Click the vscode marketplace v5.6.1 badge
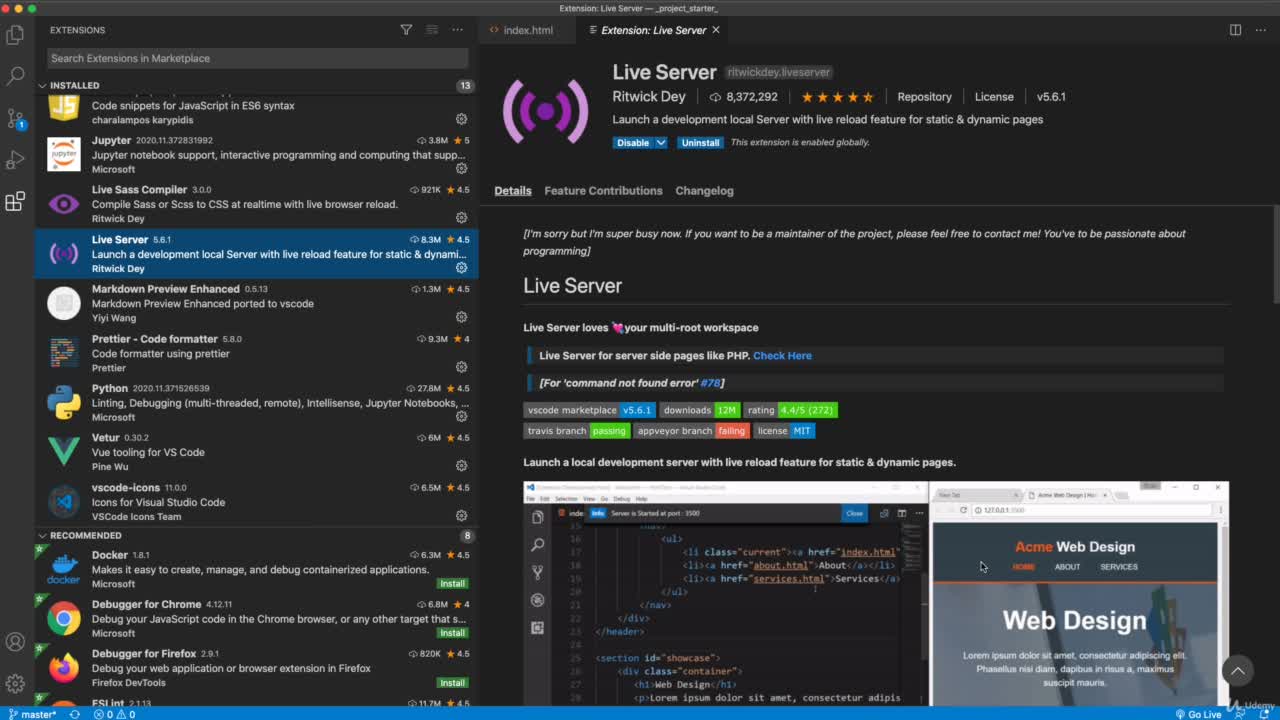1280x720 pixels. (x=589, y=410)
